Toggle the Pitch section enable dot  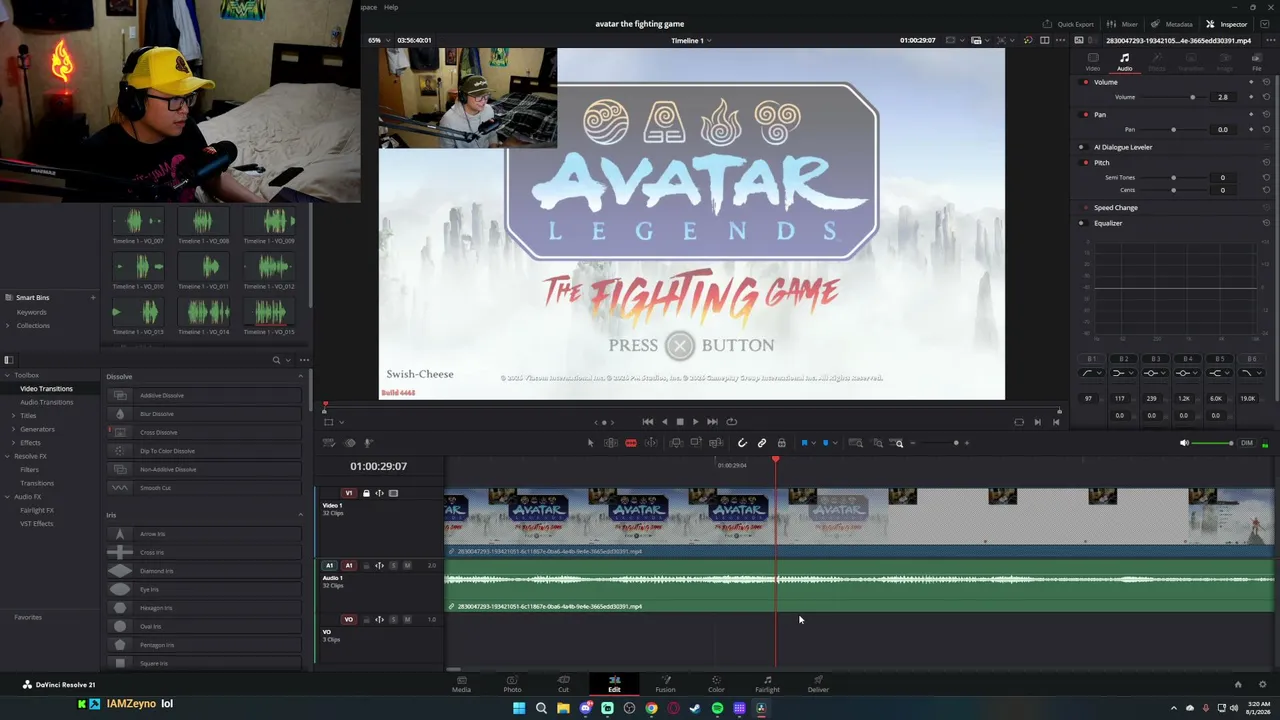(x=1086, y=162)
